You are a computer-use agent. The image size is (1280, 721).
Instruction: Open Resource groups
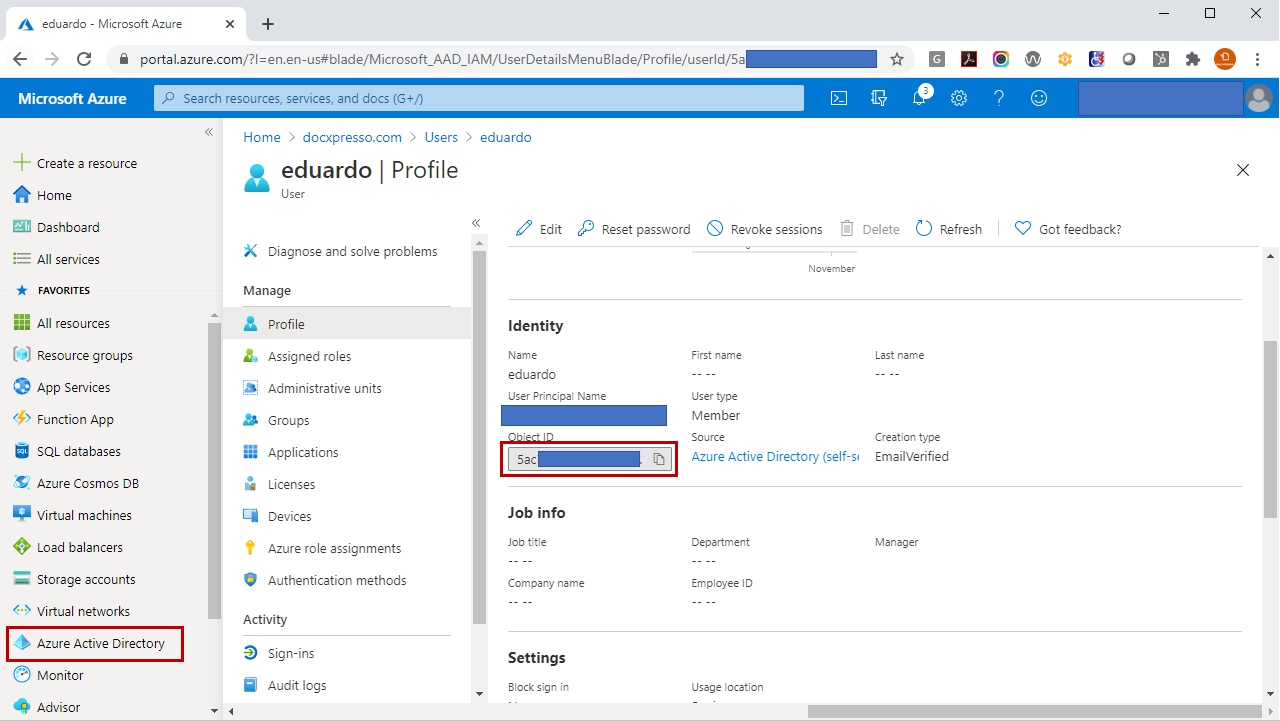tap(73, 355)
